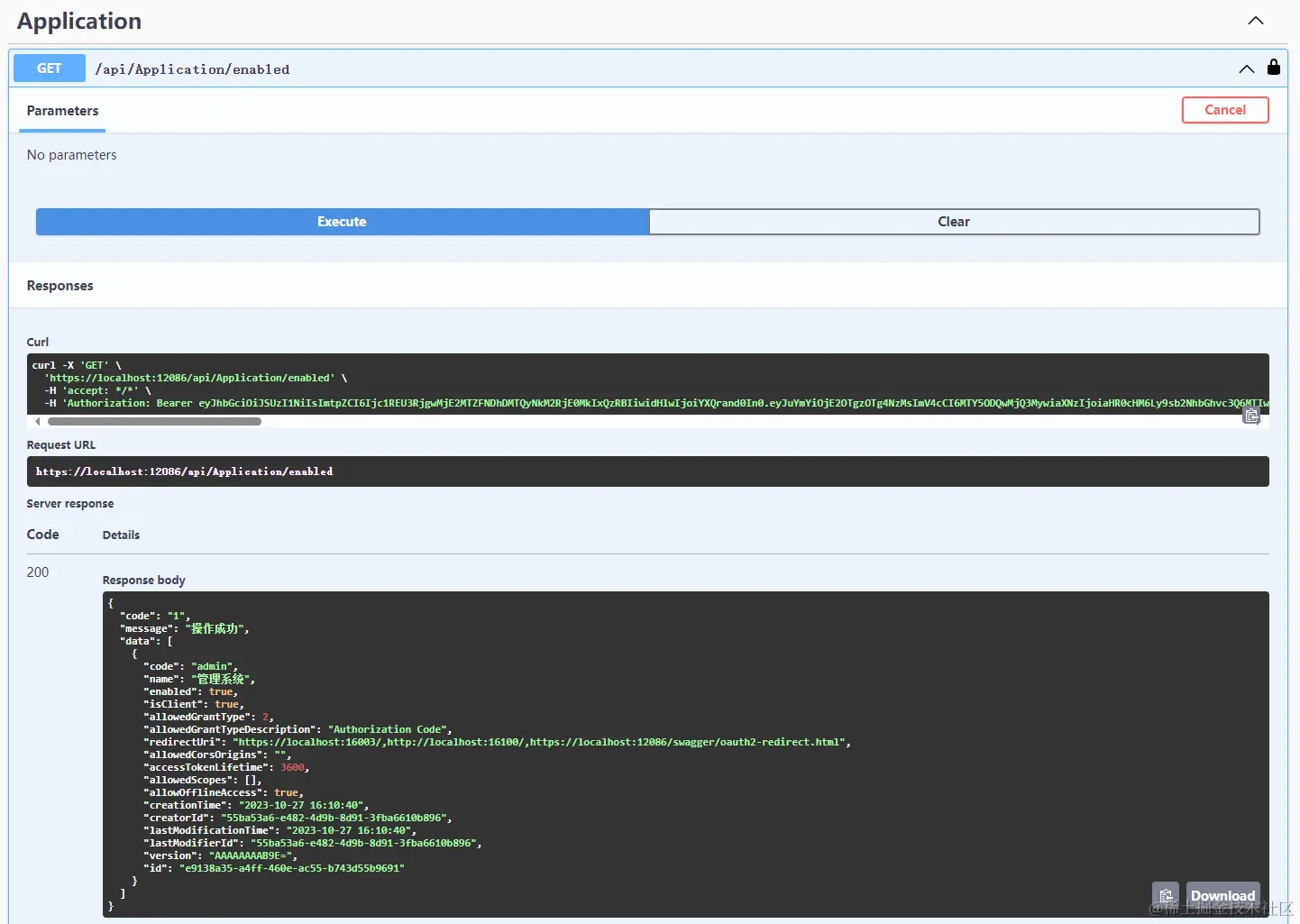Select the Parameters tab

coord(62,111)
